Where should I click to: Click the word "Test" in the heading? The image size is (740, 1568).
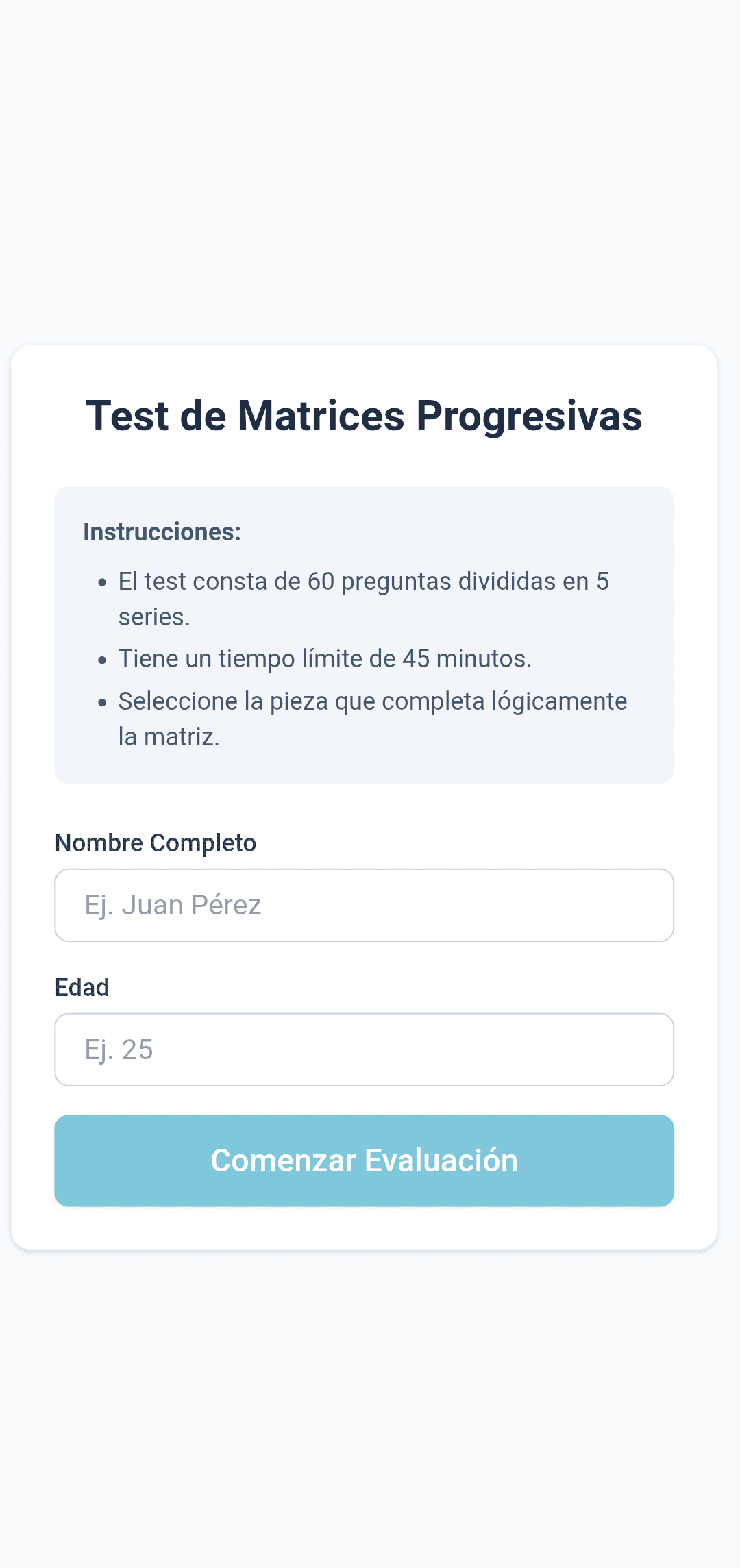coord(127,416)
